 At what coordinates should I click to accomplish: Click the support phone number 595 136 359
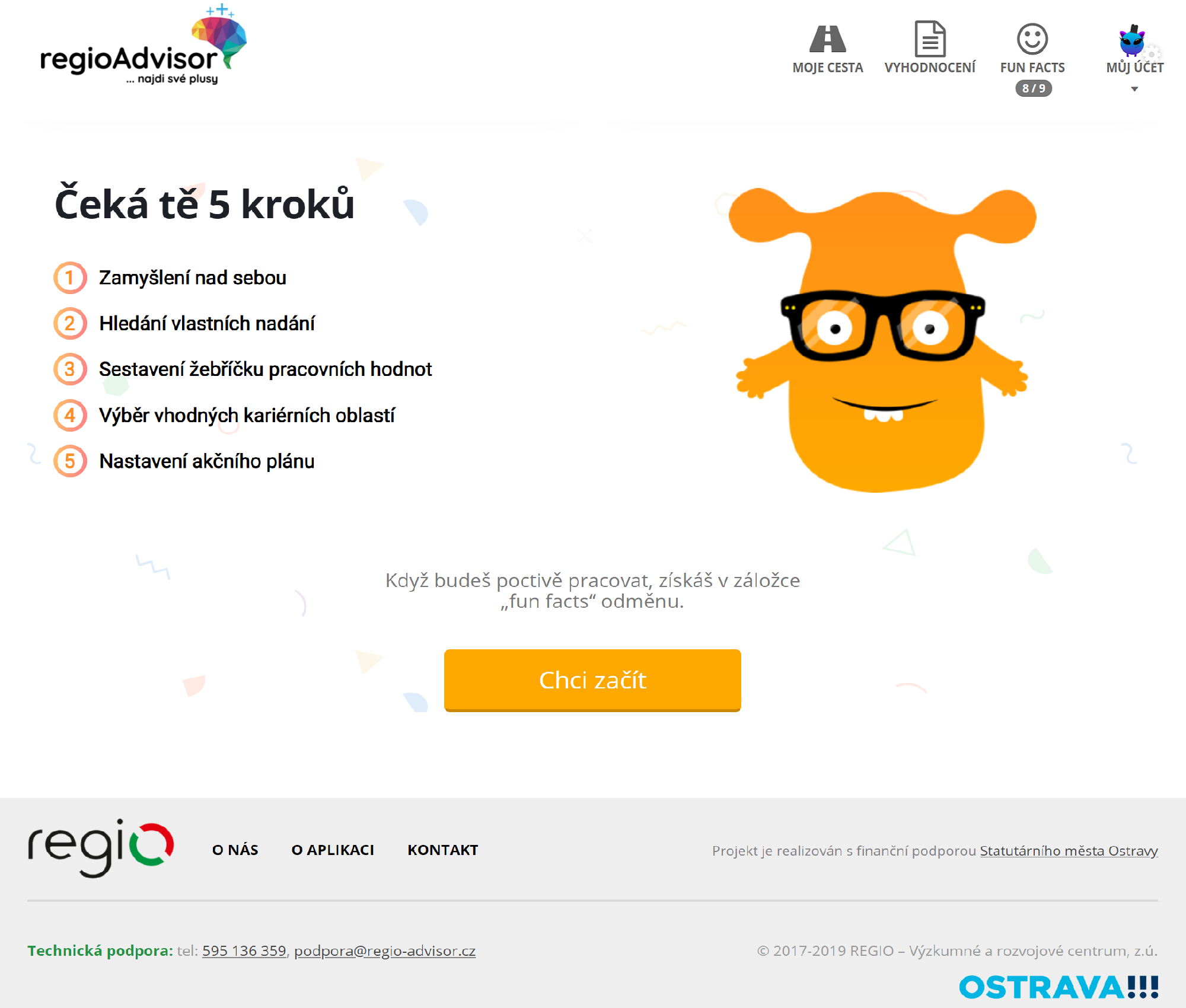tap(244, 950)
